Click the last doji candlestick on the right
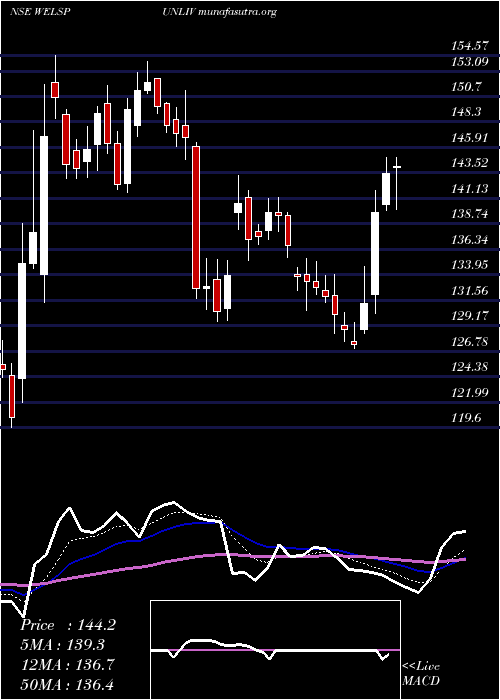500x700 pixels. (396, 183)
